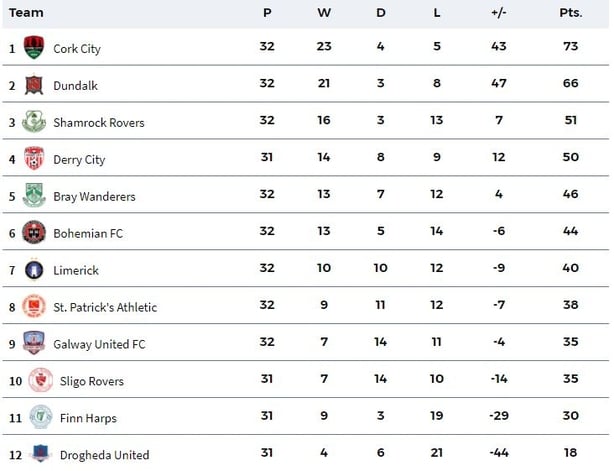Sort by the +/- column header
Screen dimensions: 614x471
498,13
